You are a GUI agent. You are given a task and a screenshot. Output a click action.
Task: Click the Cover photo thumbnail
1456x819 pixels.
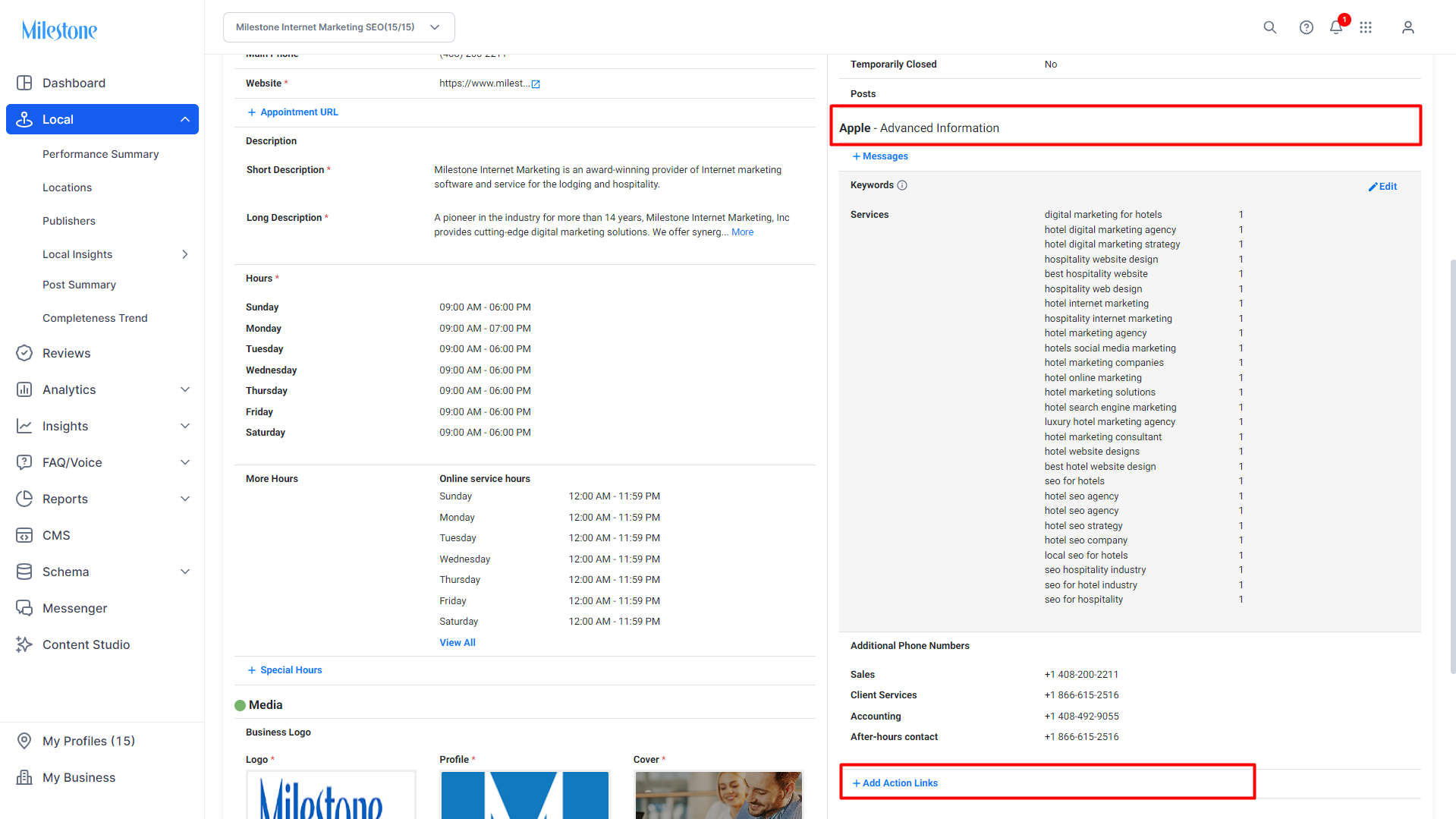coord(719,795)
